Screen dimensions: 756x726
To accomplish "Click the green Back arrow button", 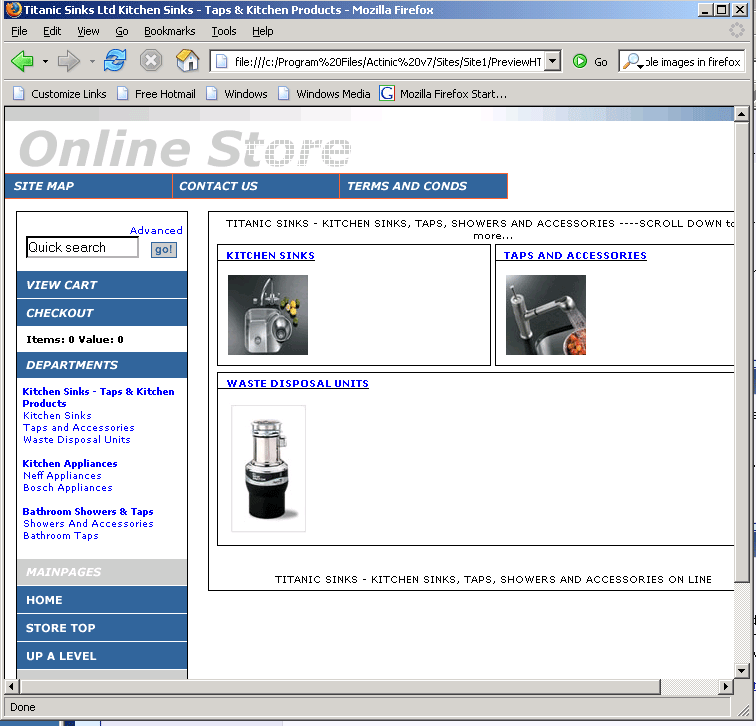I will click(22, 62).
